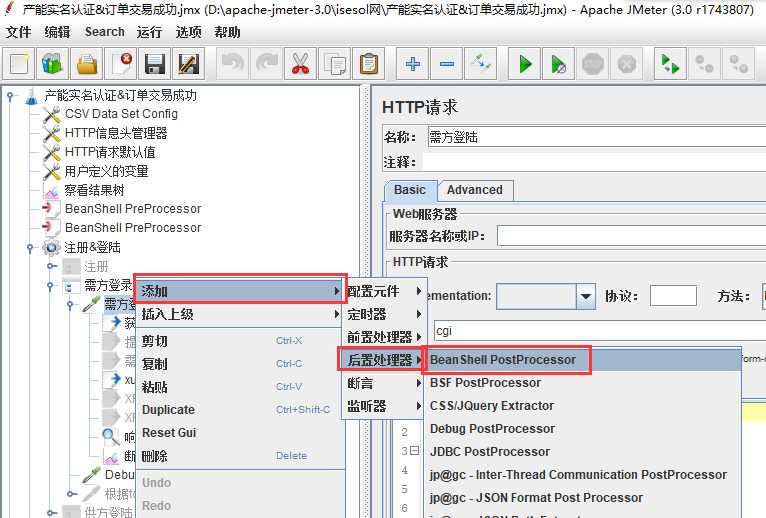Viewport: 766px width, 518px height.
Task: Click the Remote shutdown all icon
Action: click(738, 64)
